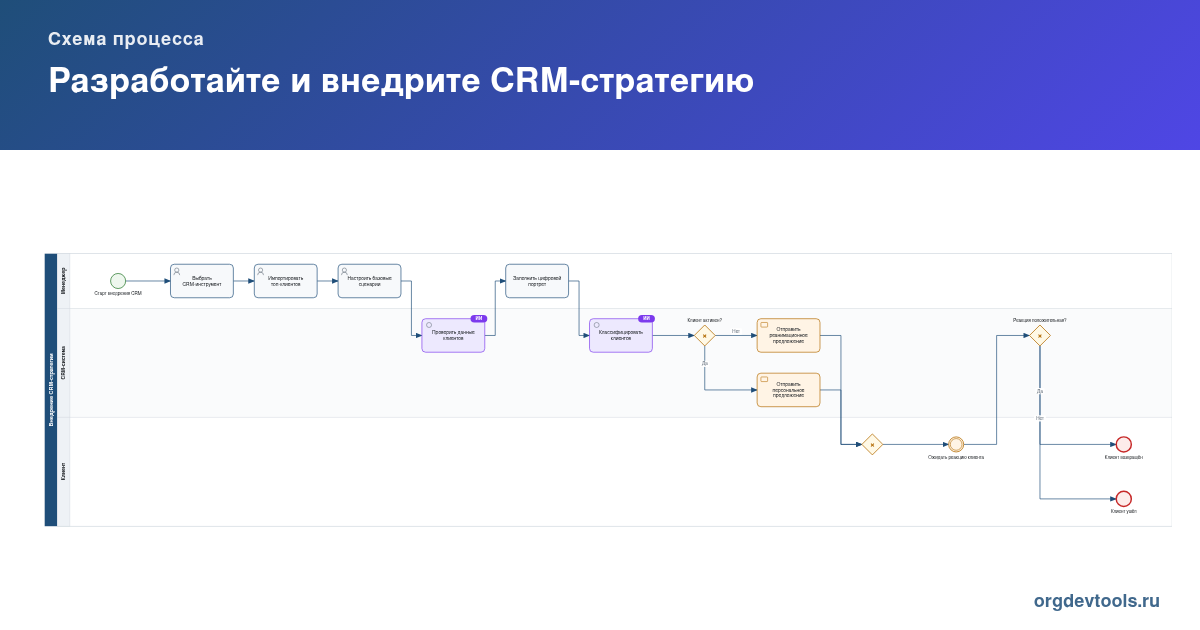Select the 'Отправить персональное предложение' task

click(x=788, y=390)
